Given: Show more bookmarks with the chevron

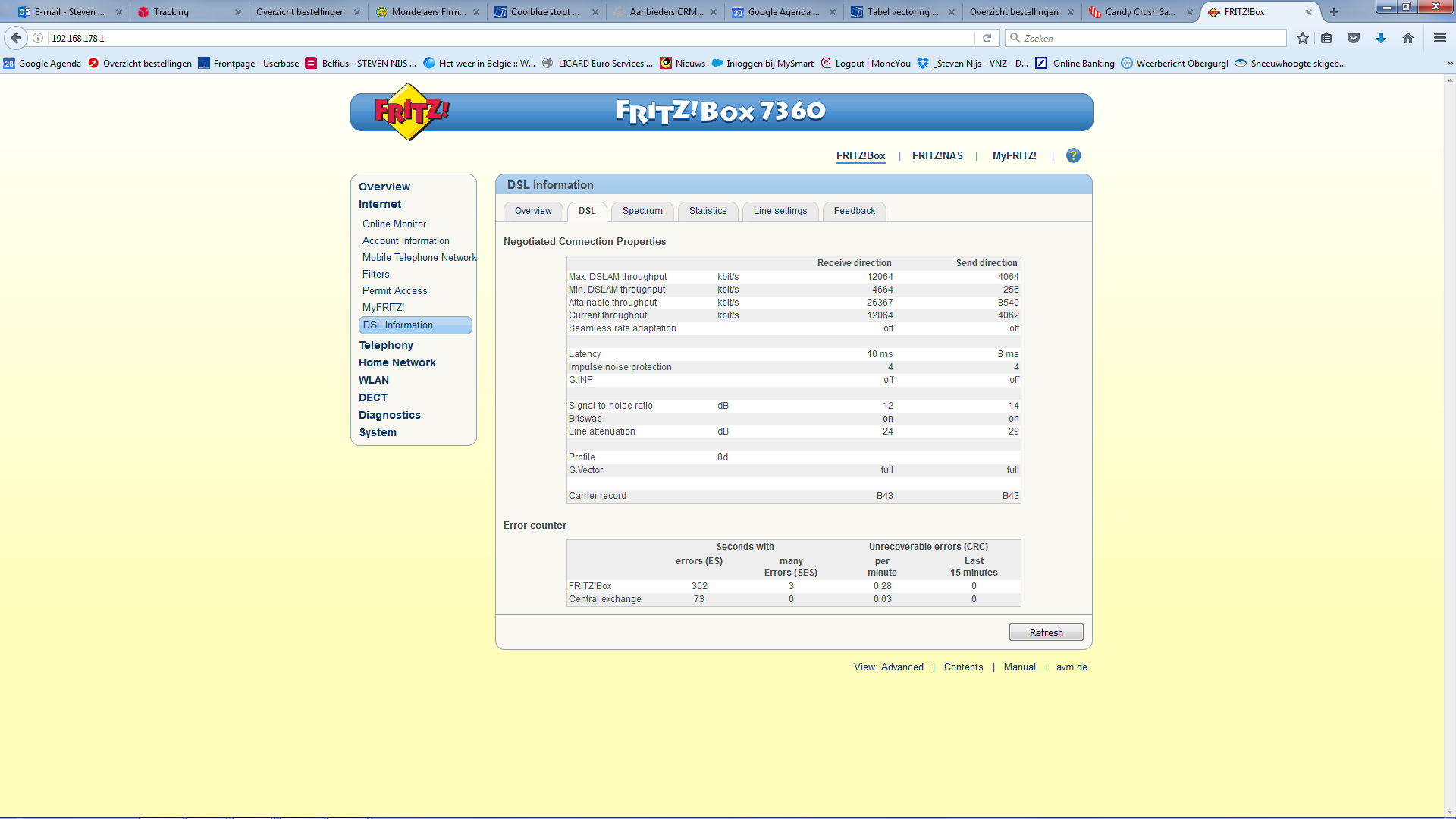Looking at the screenshot, I should click(x=1449, y=64).
